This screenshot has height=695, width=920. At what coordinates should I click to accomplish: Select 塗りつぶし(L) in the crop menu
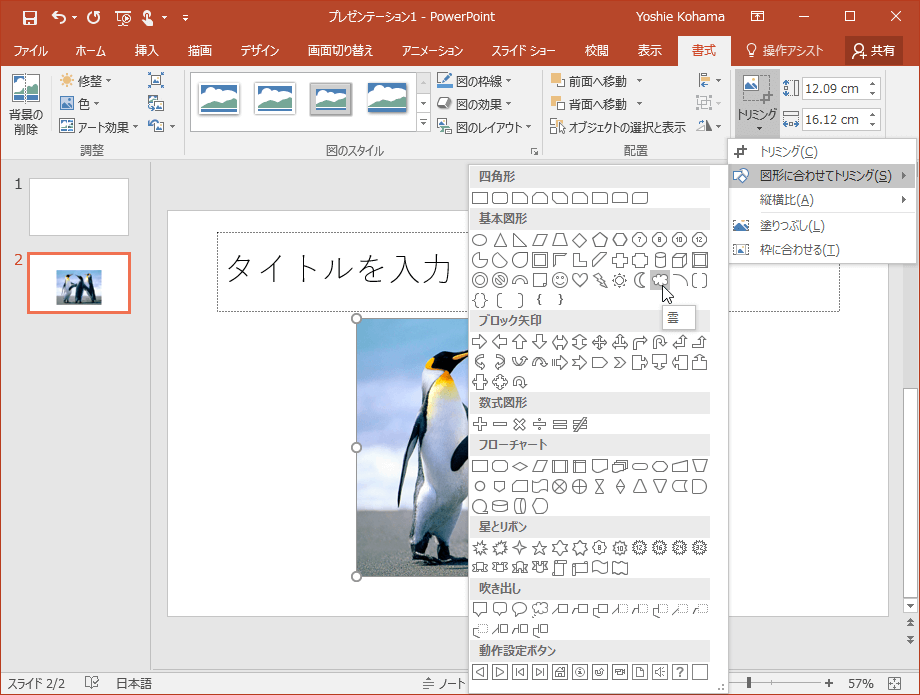pyautogui.click(x=790, y=225)
